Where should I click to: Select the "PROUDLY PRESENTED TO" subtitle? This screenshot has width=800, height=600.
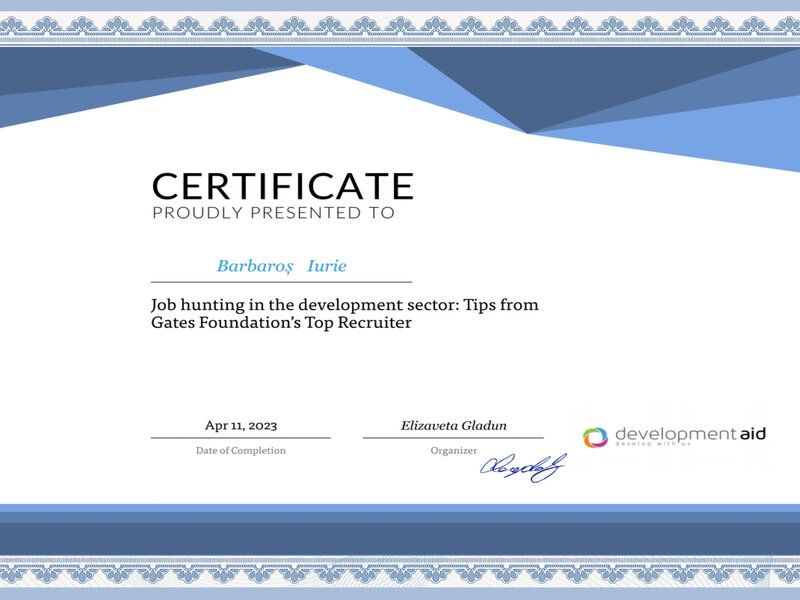[273, 213]
